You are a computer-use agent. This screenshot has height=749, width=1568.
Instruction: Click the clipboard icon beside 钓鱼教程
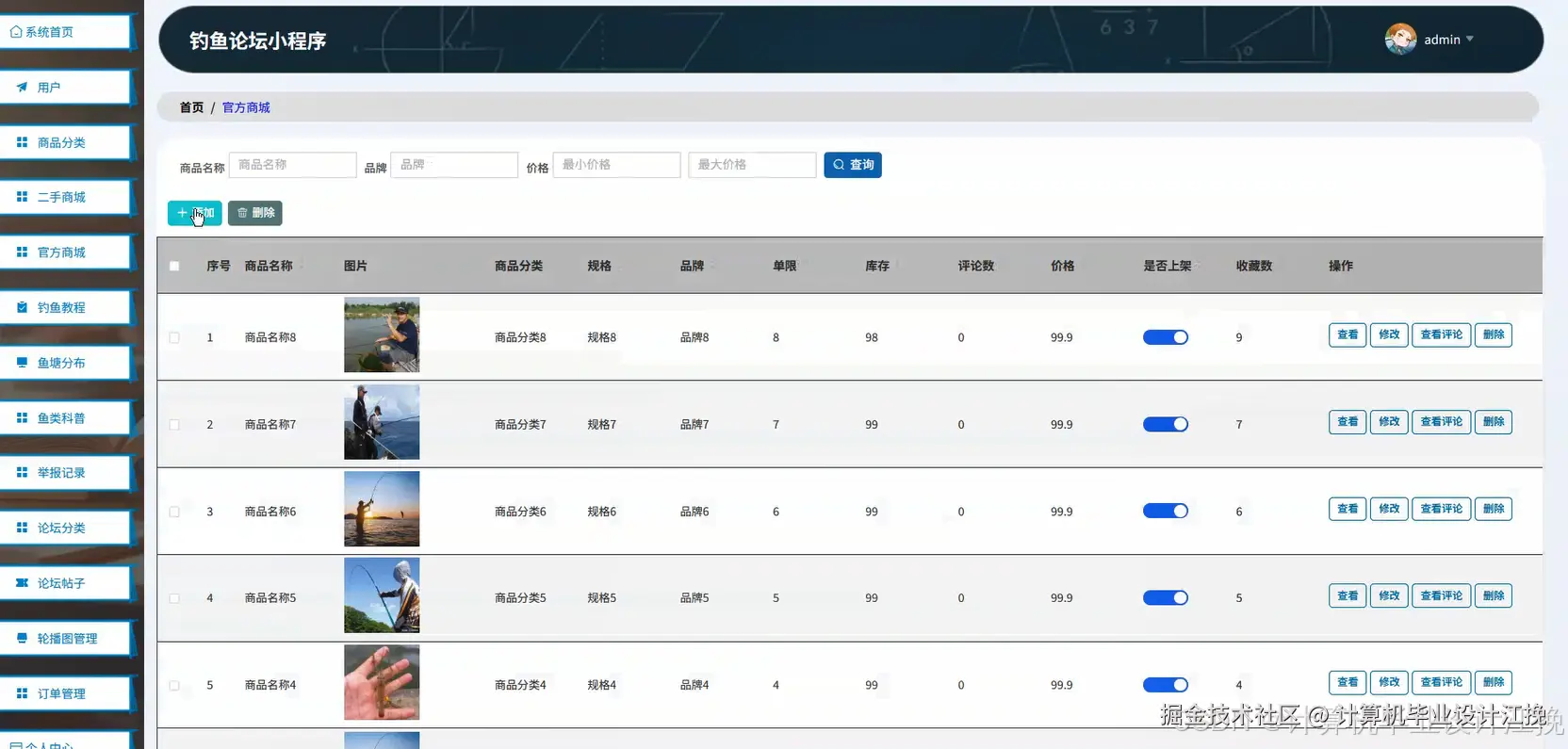pyautogui.click(x=22, y=307)
